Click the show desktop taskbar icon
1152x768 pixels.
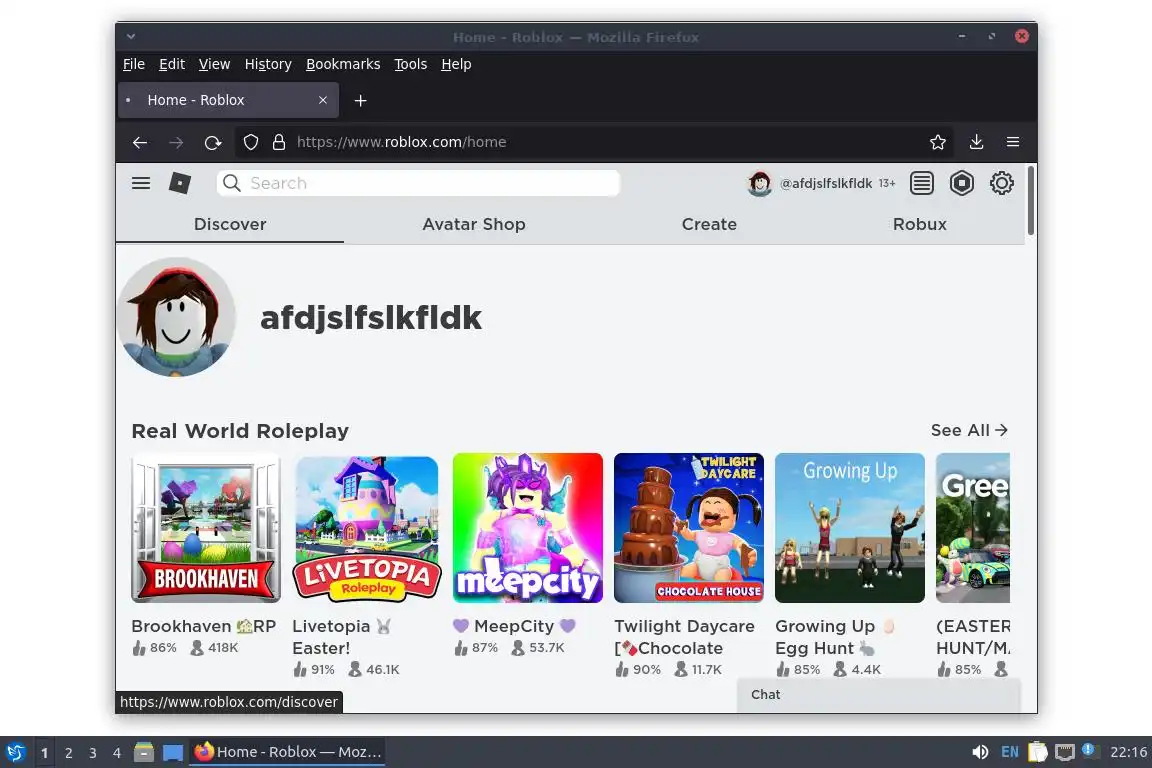[173, 752]
